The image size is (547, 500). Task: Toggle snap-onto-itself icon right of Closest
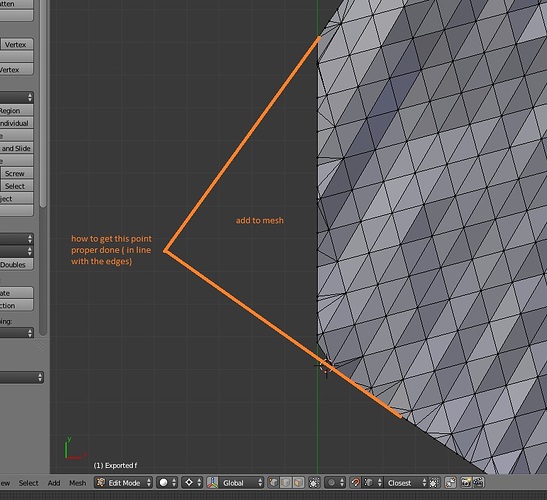[x=434, y=483]
